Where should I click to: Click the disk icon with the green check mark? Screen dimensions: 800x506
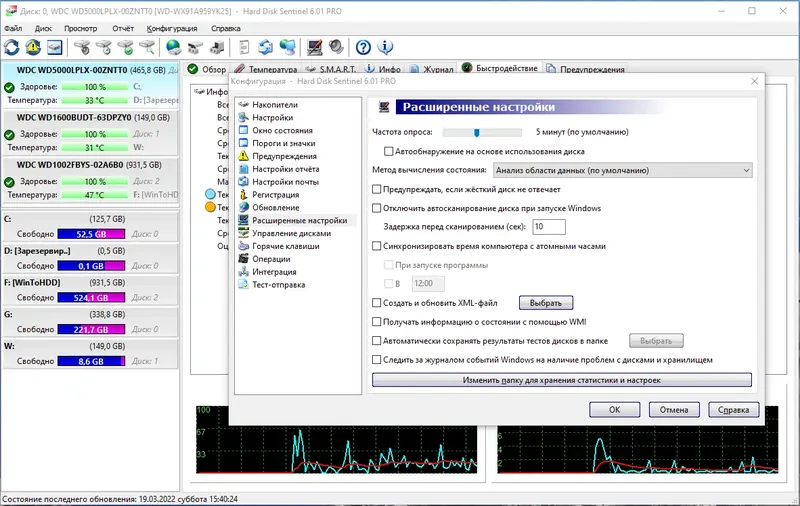point(126,47)
